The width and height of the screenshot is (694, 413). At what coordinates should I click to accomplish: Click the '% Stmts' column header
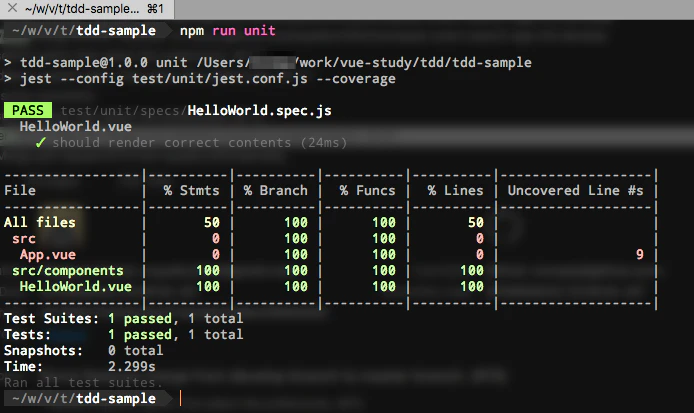(x=191, y=190)
